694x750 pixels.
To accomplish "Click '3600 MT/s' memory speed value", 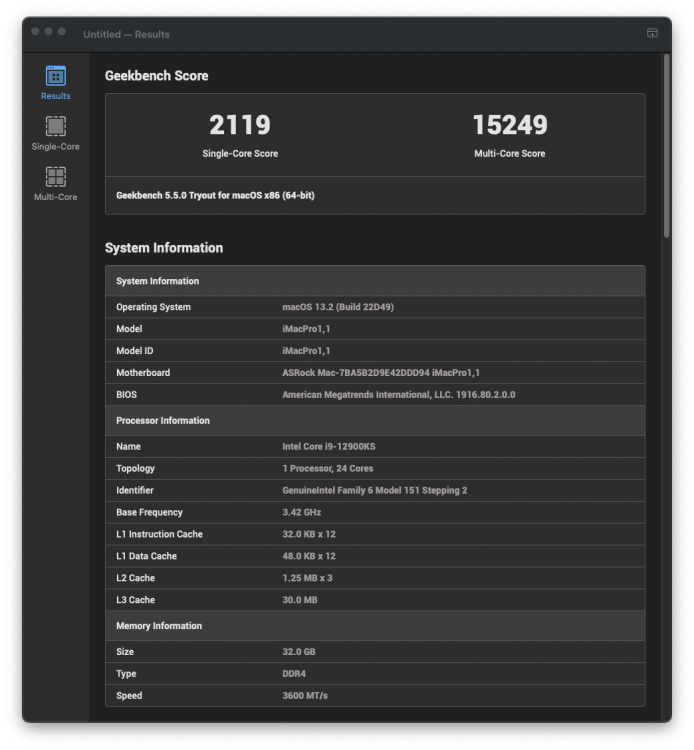I will (305, 695).
